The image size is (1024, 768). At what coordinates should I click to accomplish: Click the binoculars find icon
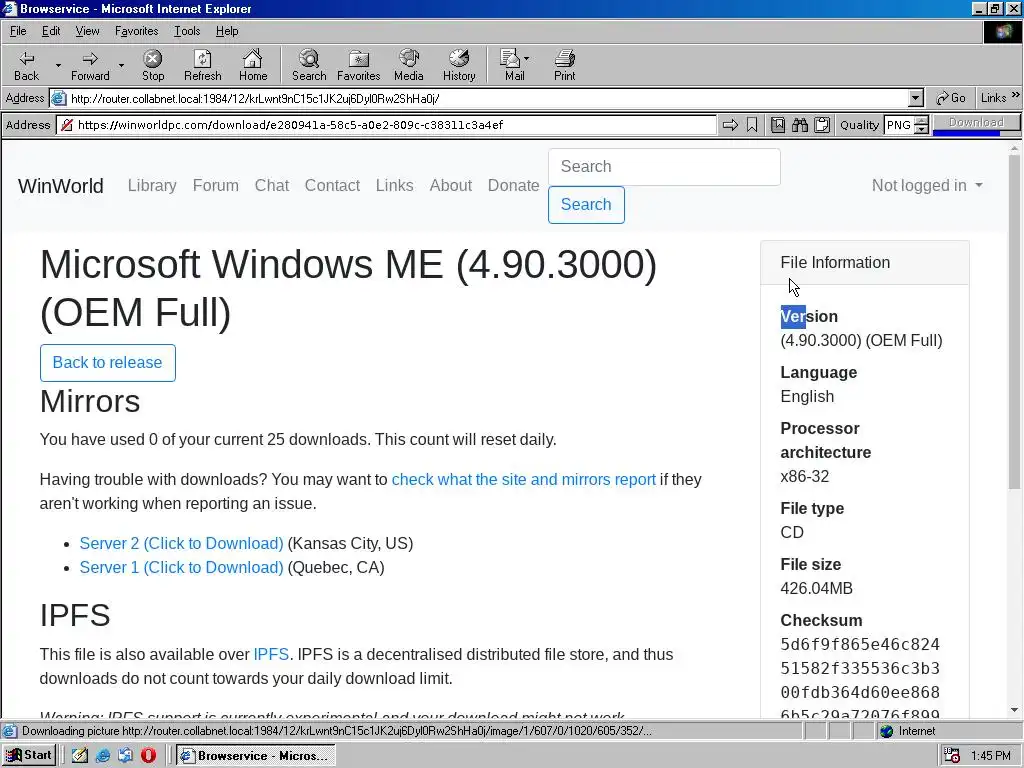(800, 125)
